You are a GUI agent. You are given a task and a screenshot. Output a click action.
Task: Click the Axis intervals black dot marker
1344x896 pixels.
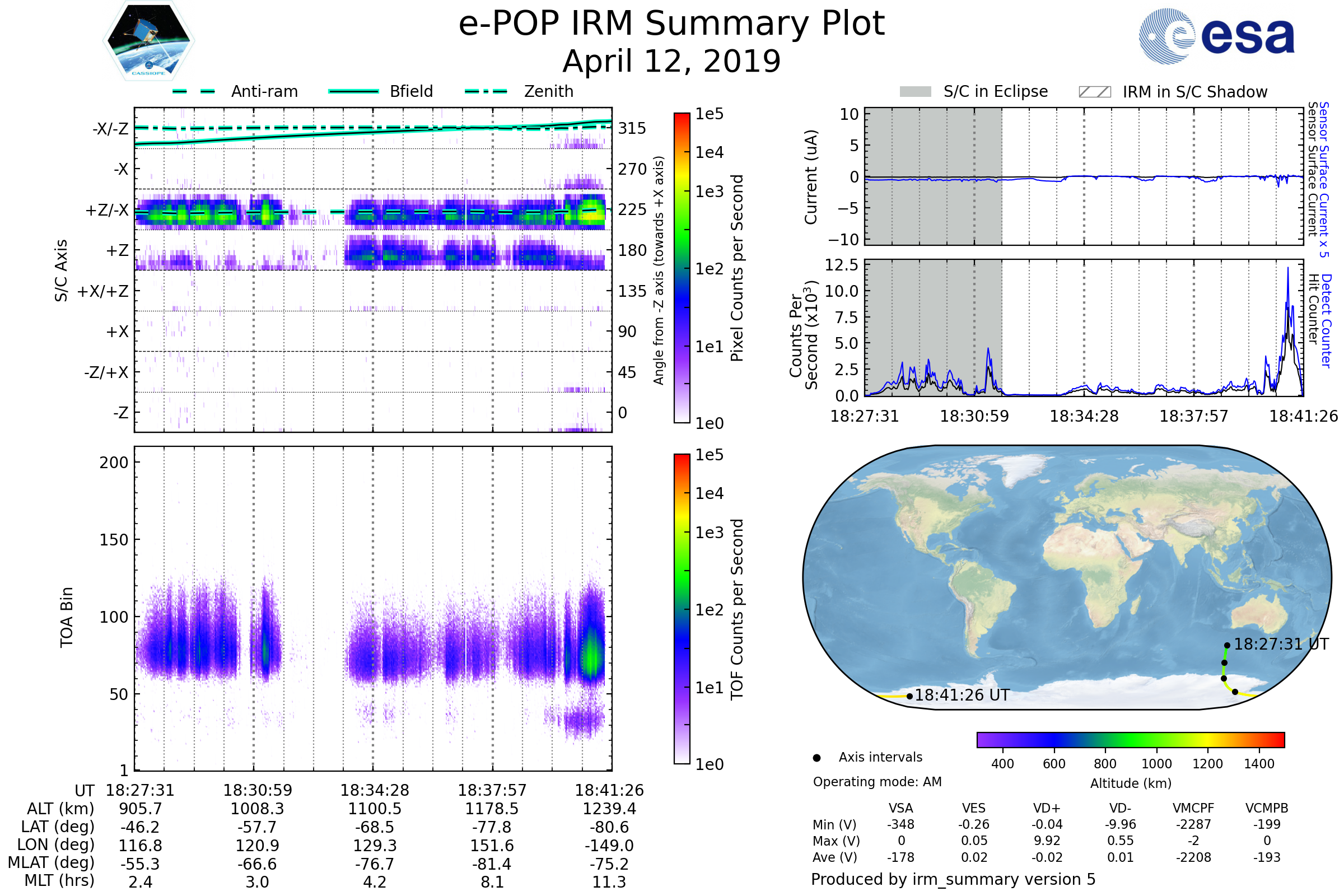(x=816, y=758)
